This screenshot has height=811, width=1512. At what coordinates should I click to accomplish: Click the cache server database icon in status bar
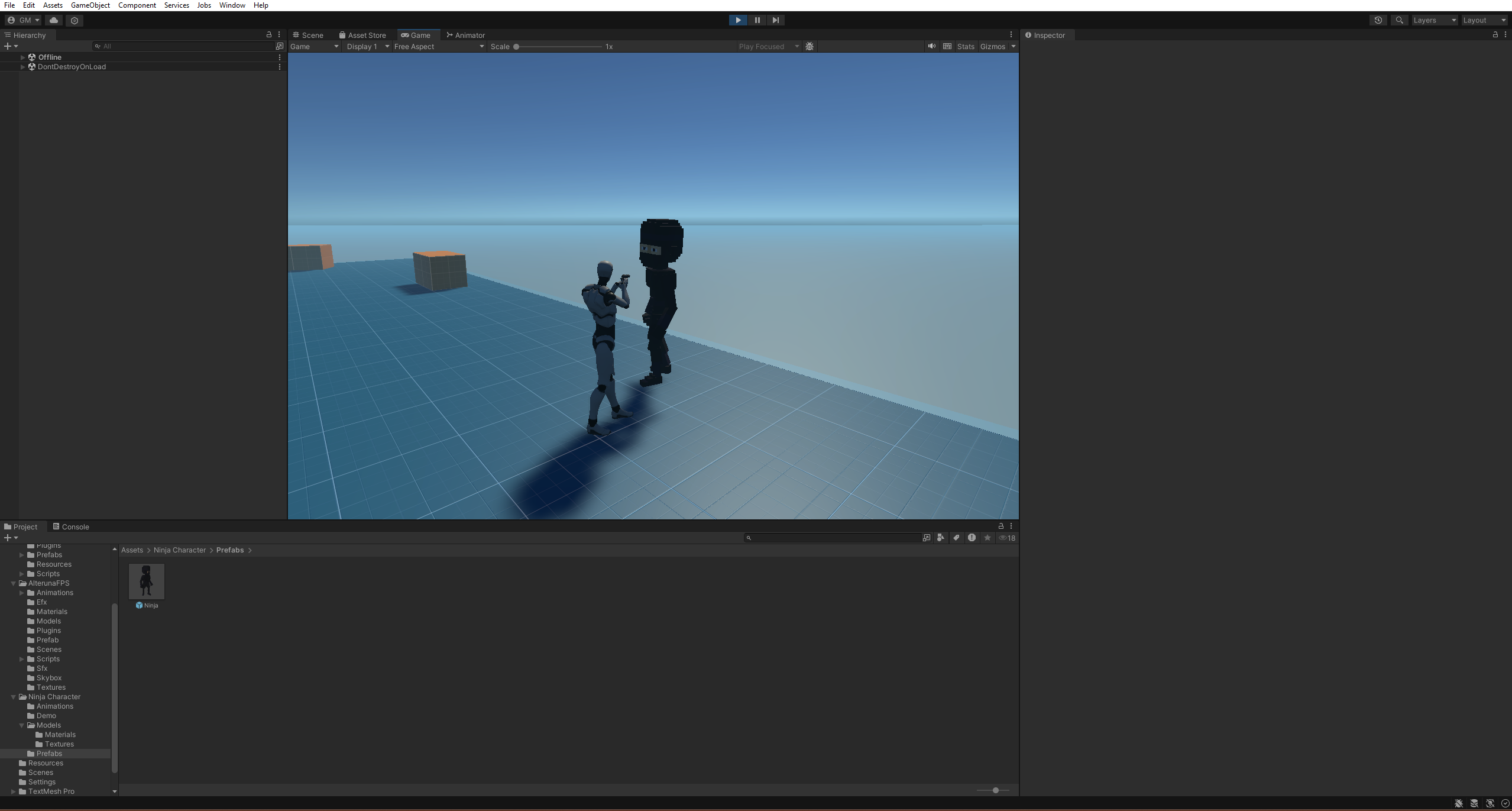pos(1474,803)
